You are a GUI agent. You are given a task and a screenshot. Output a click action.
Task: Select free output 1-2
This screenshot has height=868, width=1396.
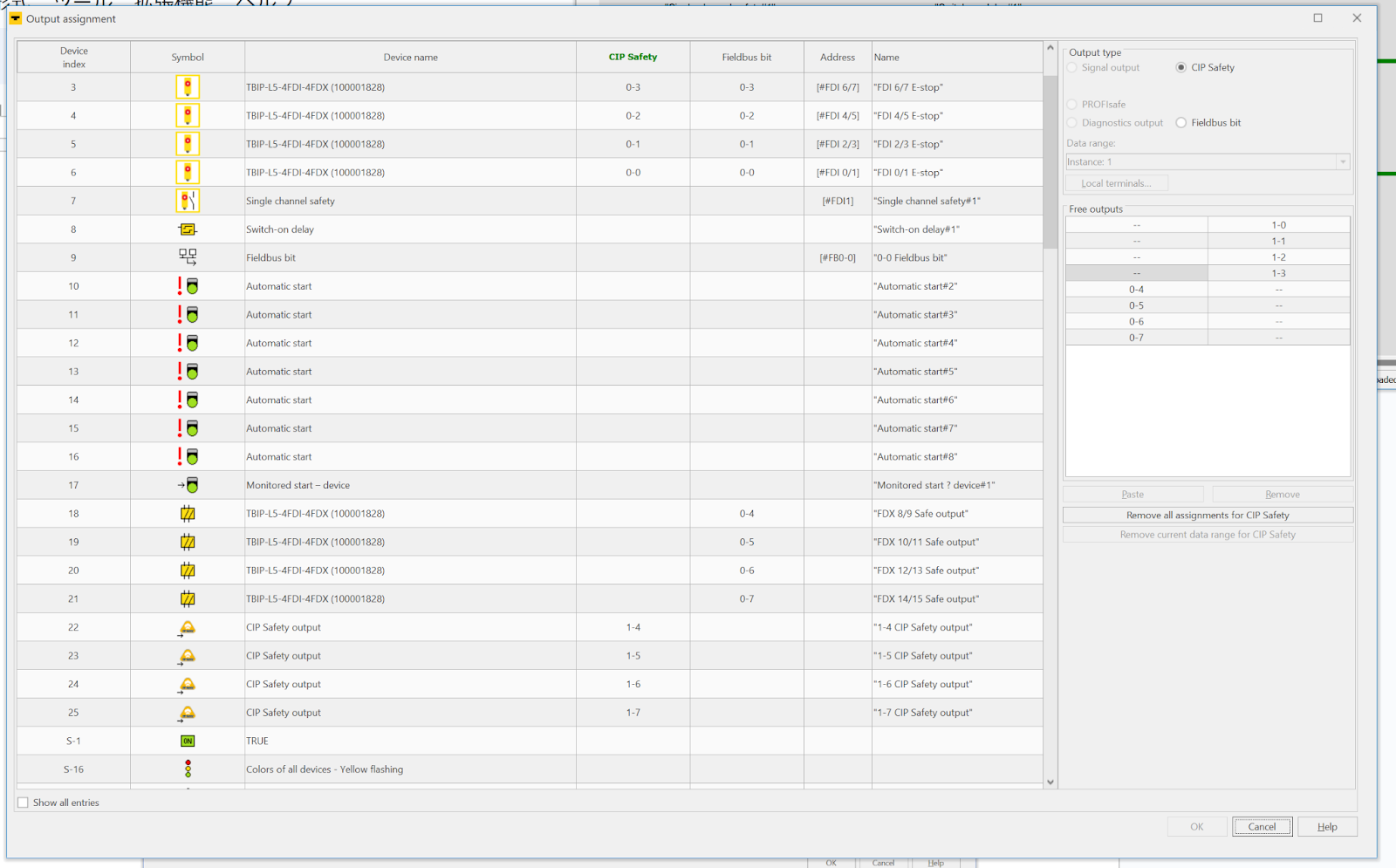1278,257
